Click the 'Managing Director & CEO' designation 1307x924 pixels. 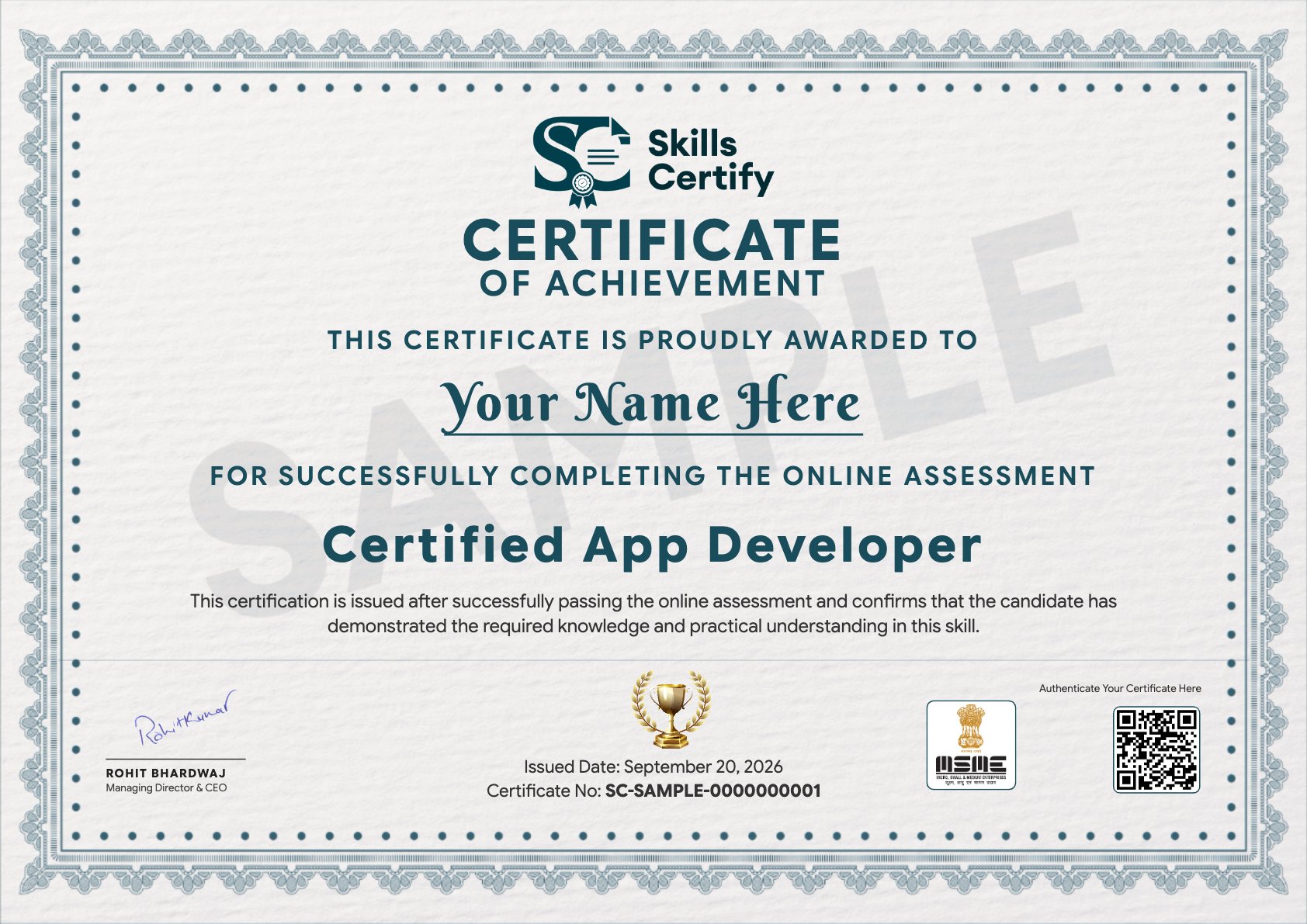pos(166,787)
